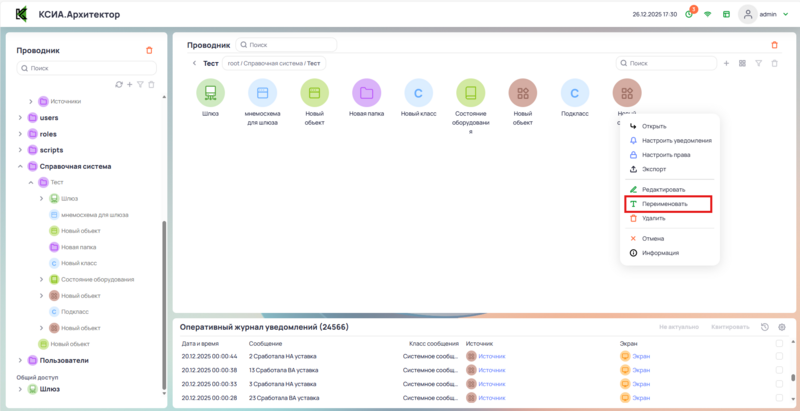Click the Квитировать button in the journal

(x=730, y=327)
